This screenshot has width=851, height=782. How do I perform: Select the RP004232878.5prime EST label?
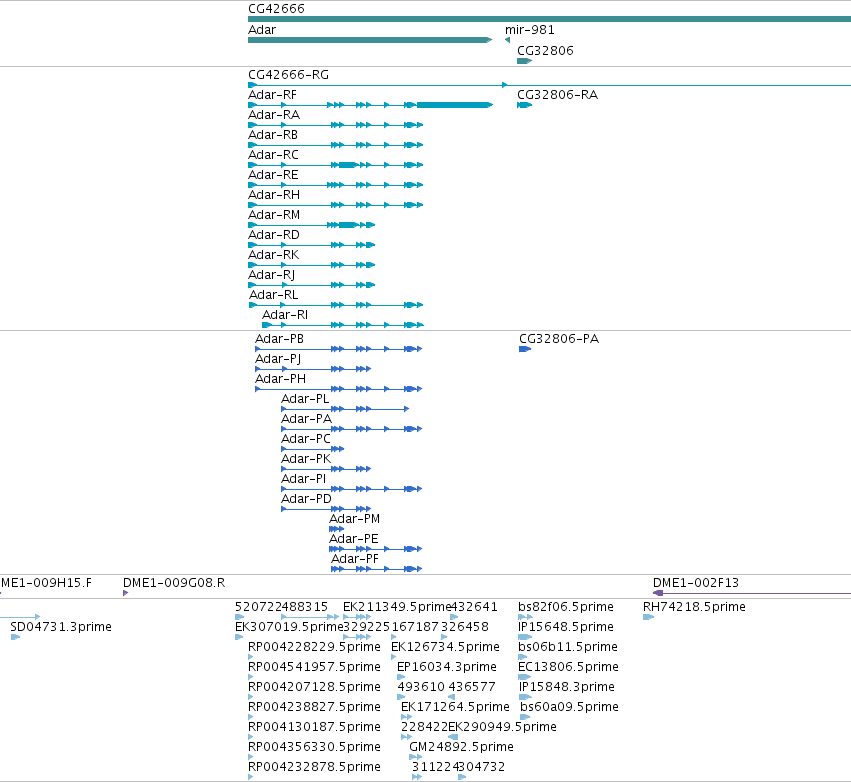314,767
